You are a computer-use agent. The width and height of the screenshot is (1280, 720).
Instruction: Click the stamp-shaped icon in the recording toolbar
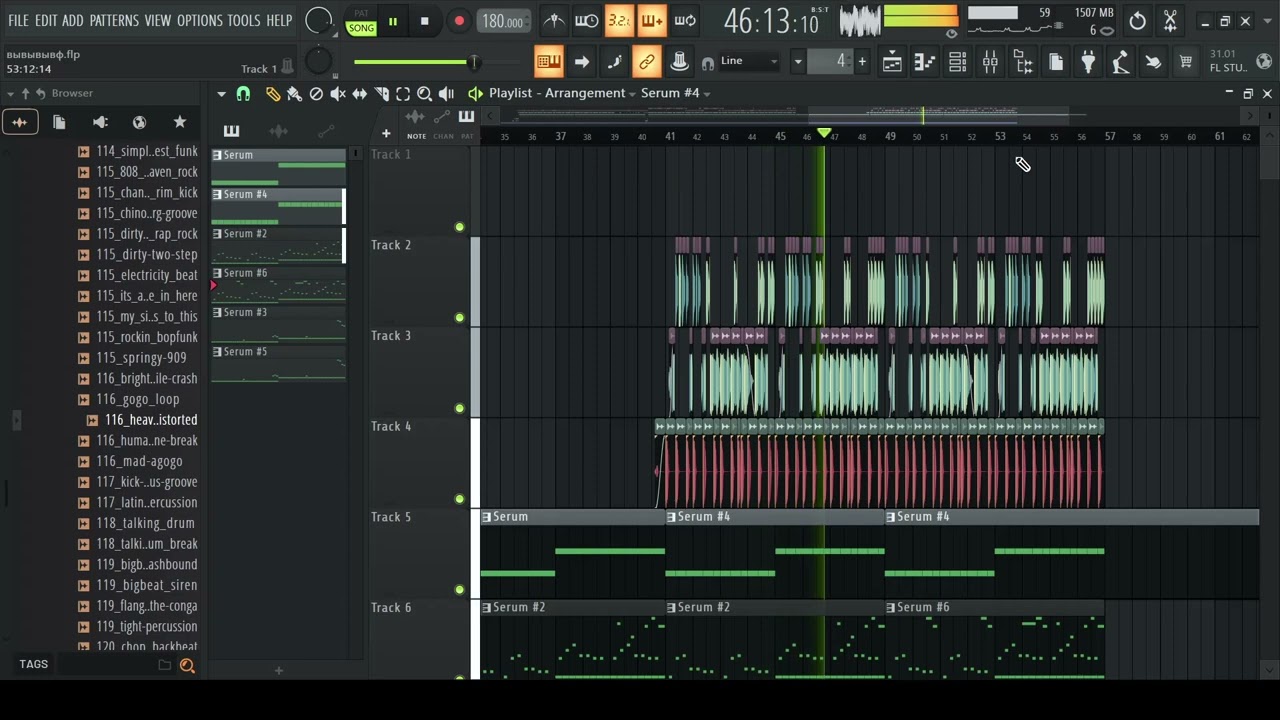(679, 62)
